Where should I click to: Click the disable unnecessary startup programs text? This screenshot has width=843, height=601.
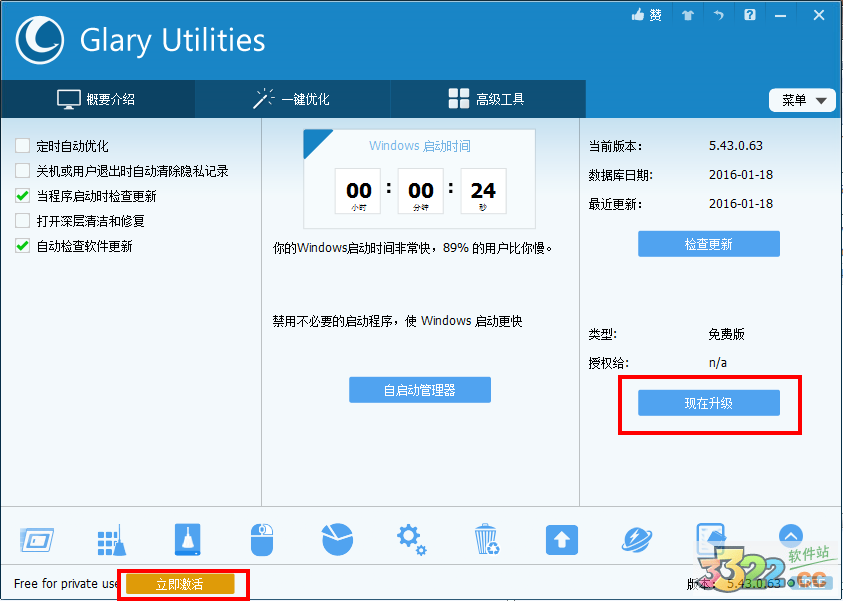point(397,321)
